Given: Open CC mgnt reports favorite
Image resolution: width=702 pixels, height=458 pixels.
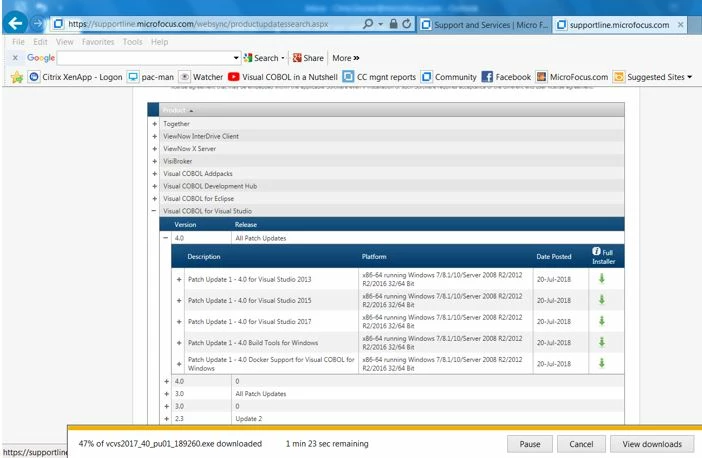Looking at the screenshot, I should [379, 77].
